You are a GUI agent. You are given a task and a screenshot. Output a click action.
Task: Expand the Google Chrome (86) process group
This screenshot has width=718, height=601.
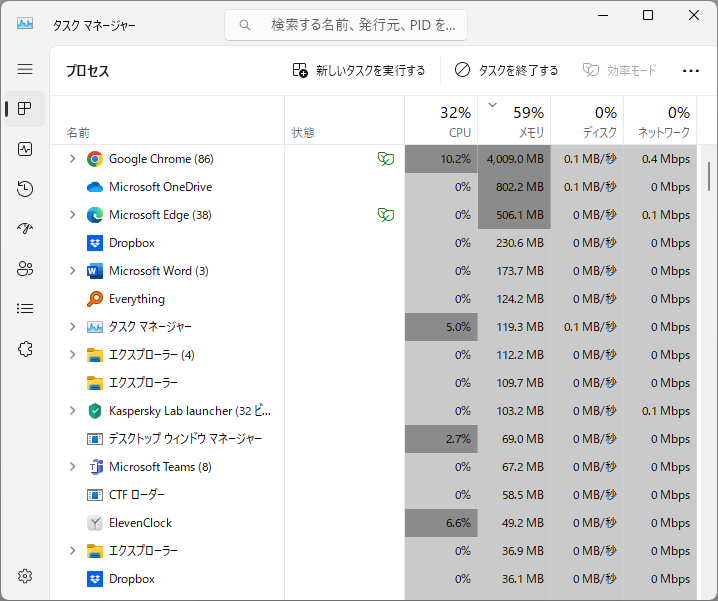[x=72, y=159]
